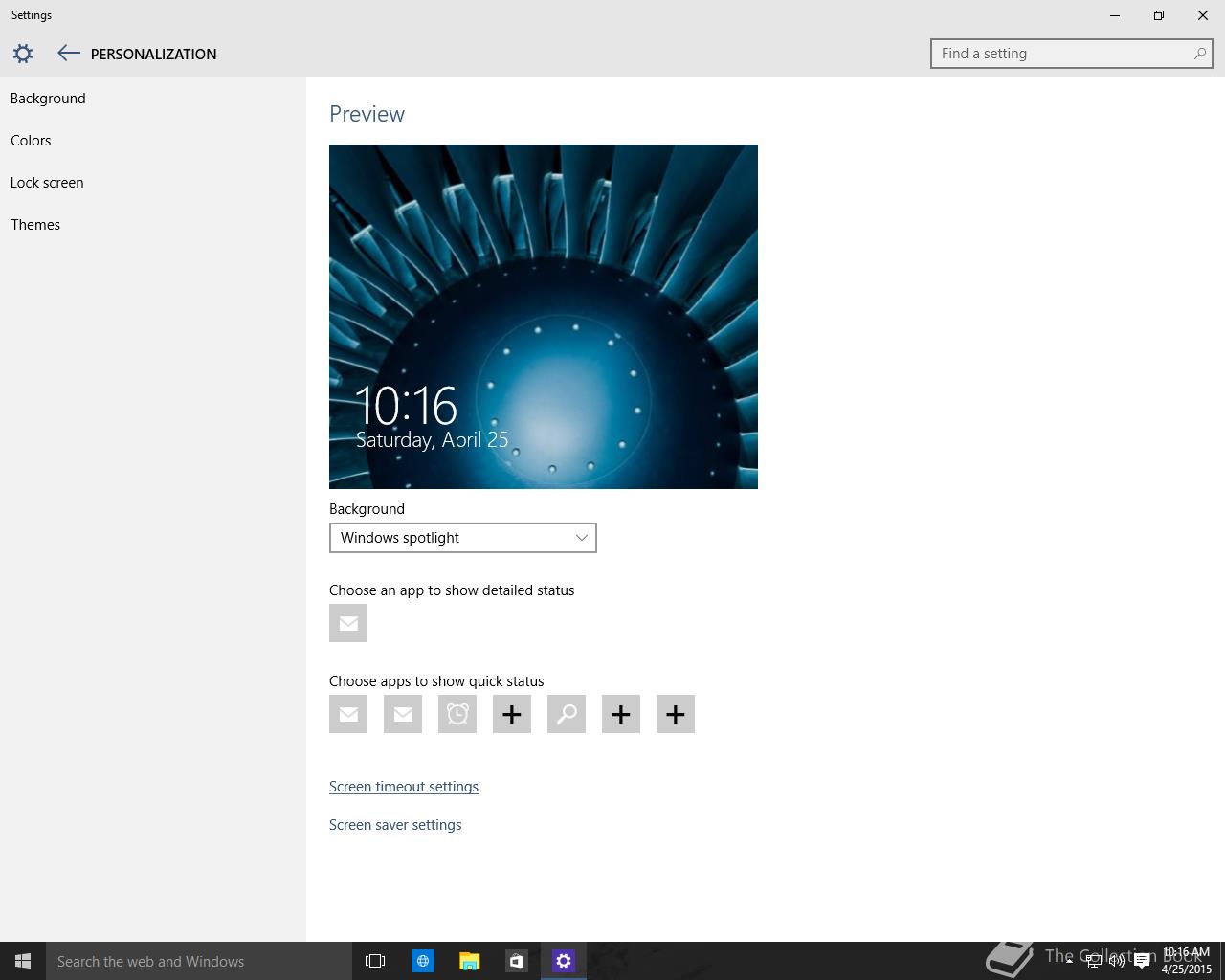The height and width of the screenshot is (980, 1225).
Task: Click the Find a setting search field
Action: (1071, 54)
